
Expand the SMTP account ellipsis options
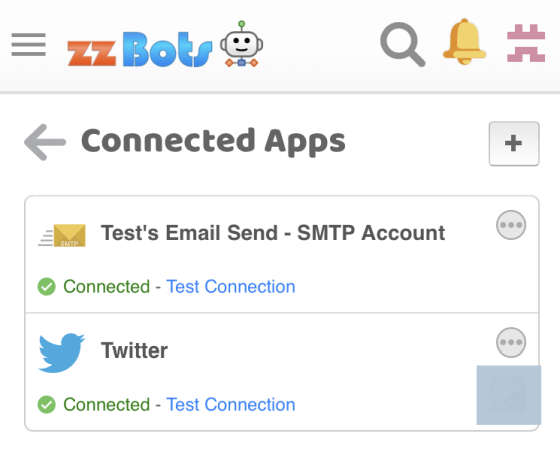tap(511, 225)
